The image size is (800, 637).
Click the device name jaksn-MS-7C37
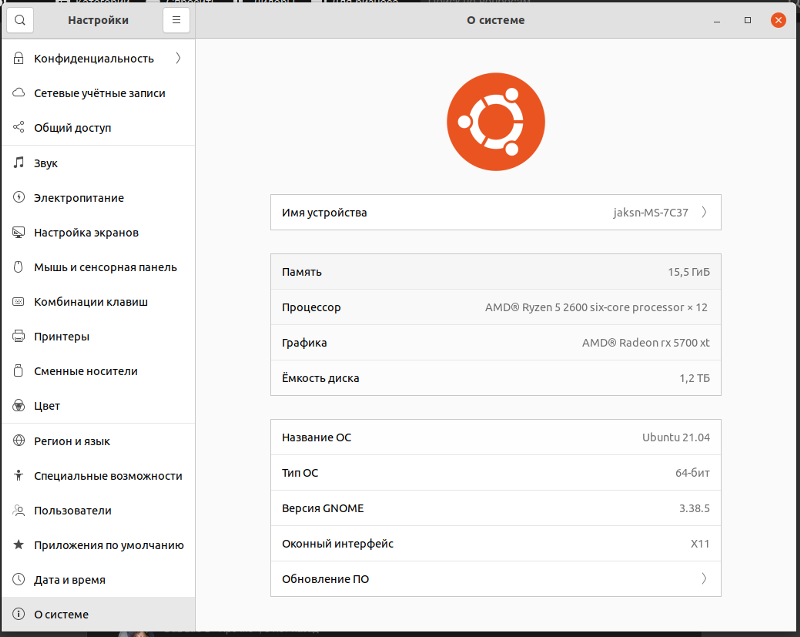coord(651,212)
